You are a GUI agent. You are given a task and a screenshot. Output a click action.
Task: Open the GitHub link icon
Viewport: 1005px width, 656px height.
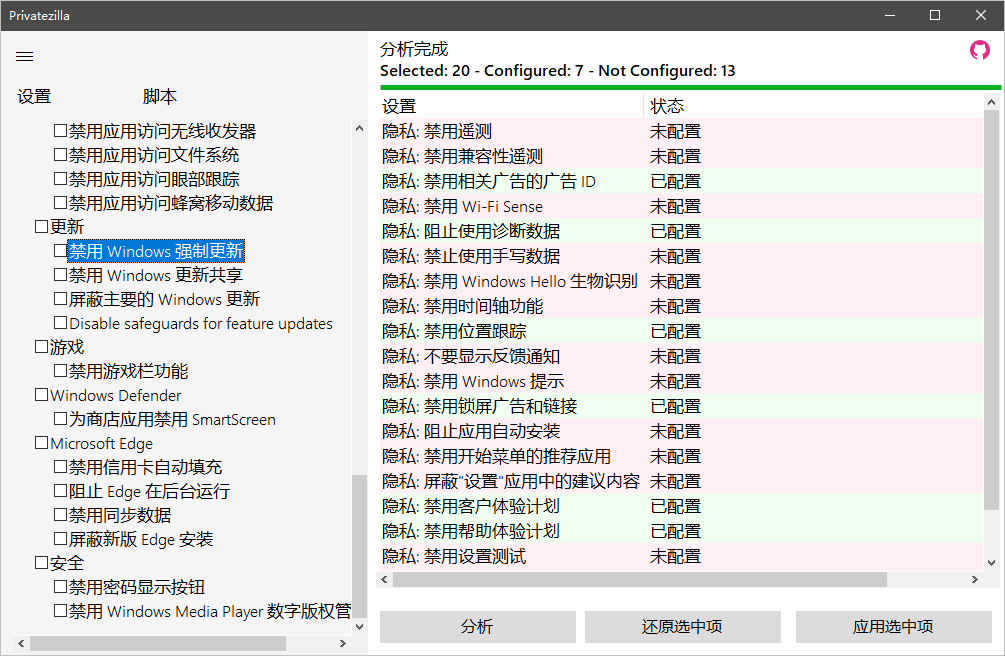(x=979, y=49)
